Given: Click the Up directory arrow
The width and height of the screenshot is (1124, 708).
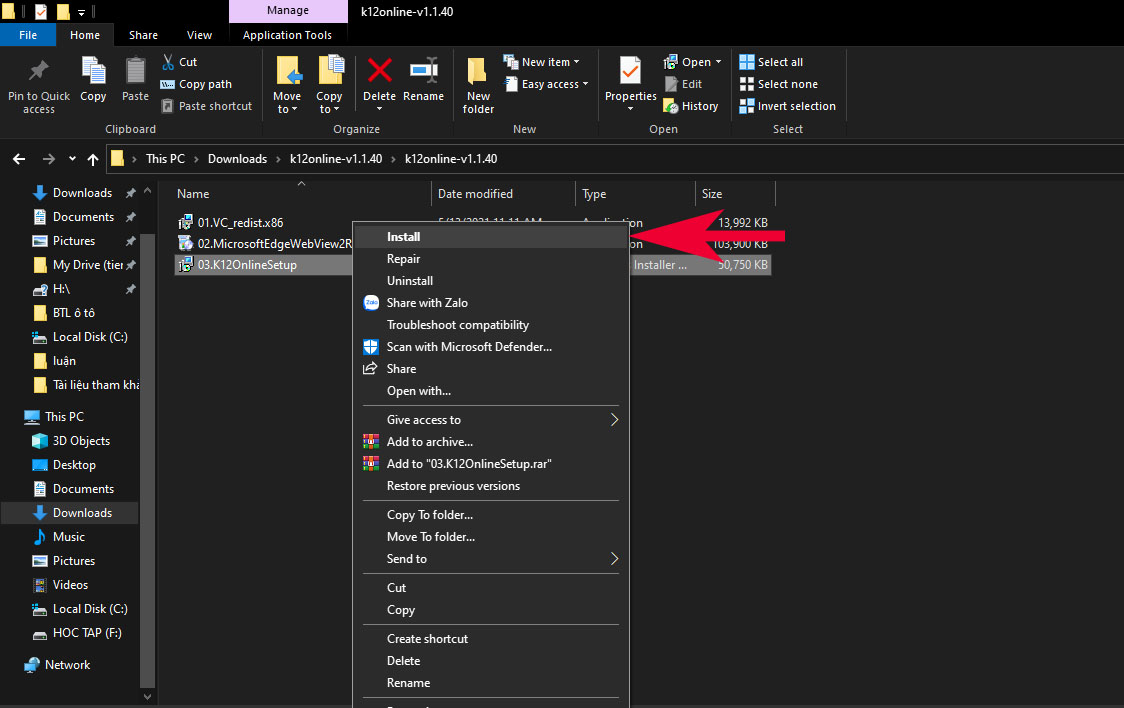Looking at the screenshot, I should [x=93, y=159].
